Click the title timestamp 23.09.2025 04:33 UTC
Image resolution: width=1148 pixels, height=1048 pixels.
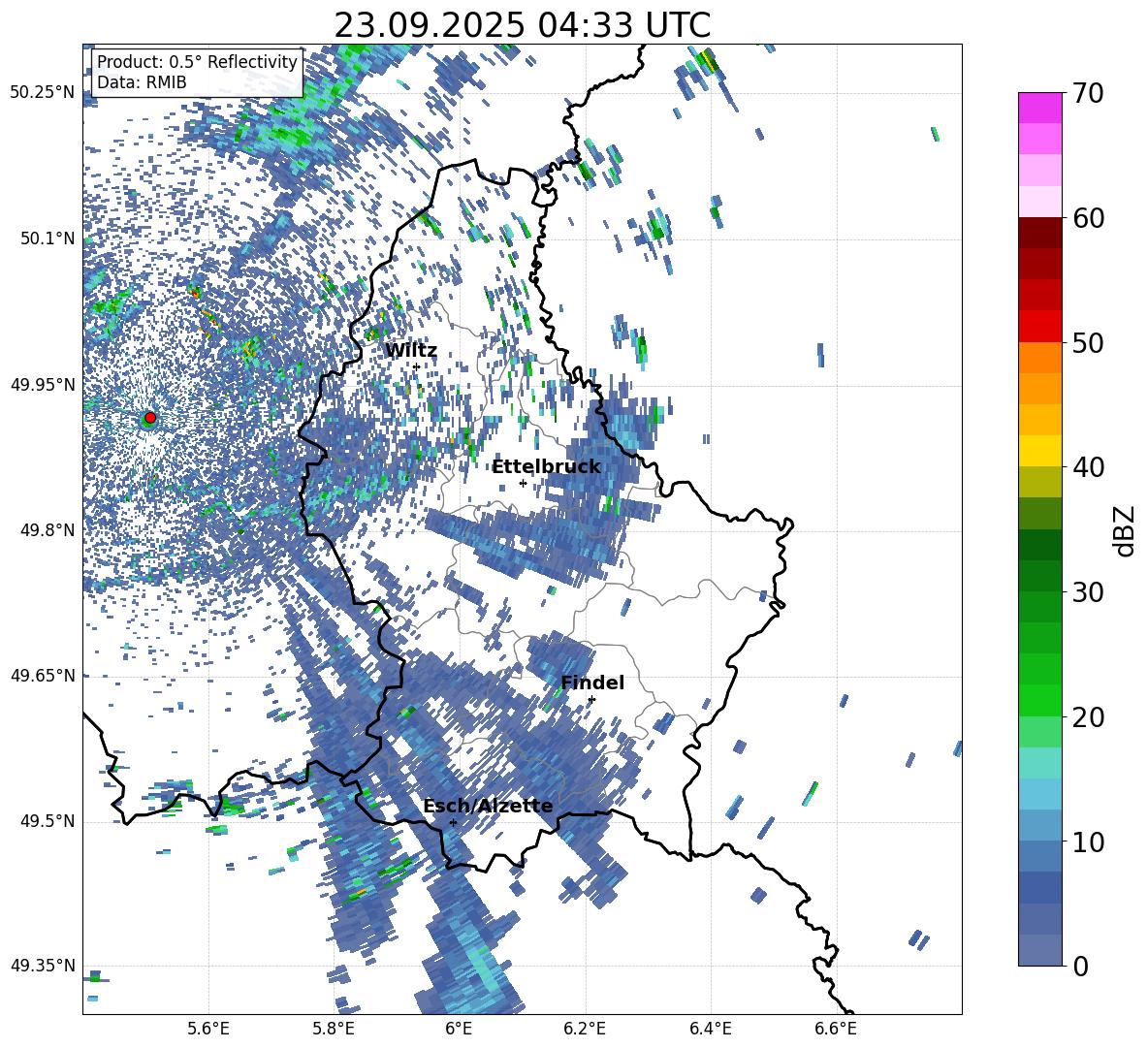(x=522, y=25)
